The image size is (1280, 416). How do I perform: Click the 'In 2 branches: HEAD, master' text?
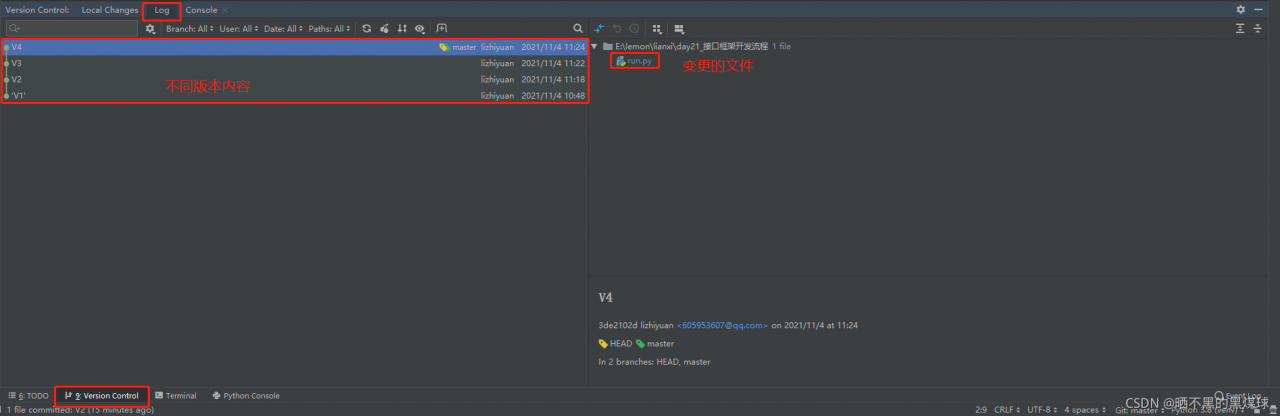click(654, 362)
